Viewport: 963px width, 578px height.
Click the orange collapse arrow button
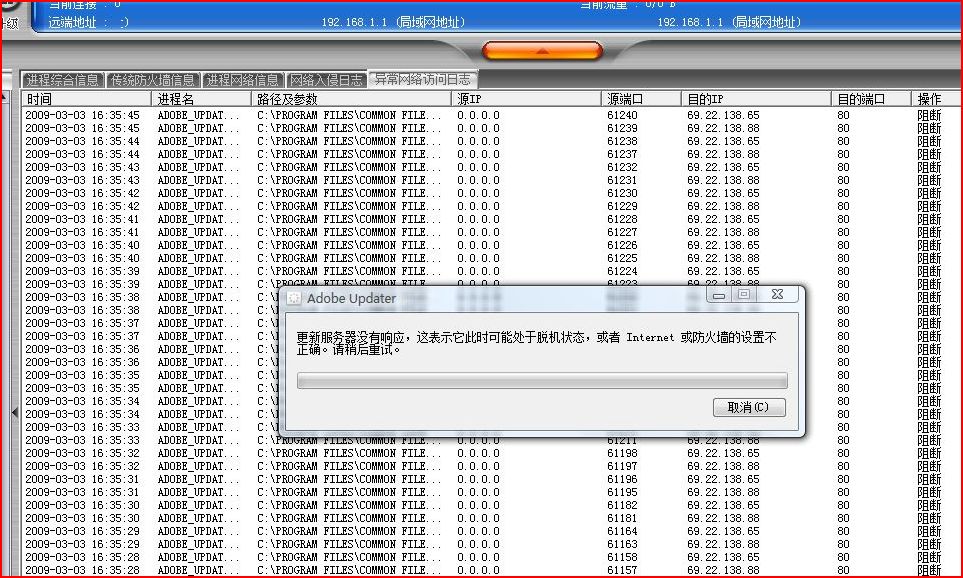542,51
